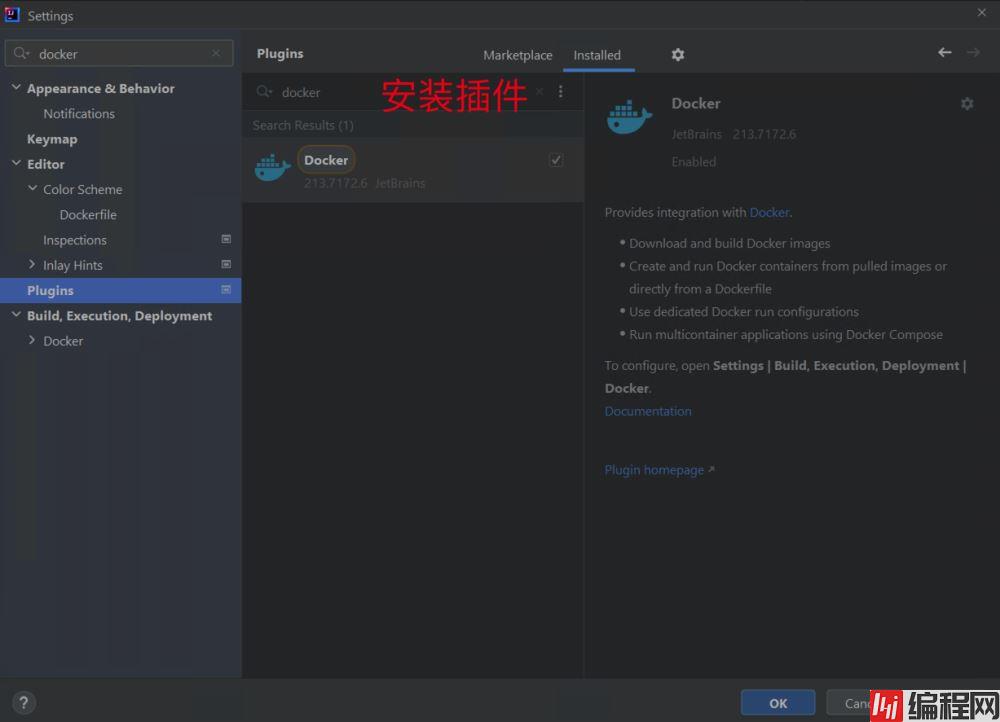
Task: Collapse the Appearance & Behavior section
Action: tap(16, 88)
